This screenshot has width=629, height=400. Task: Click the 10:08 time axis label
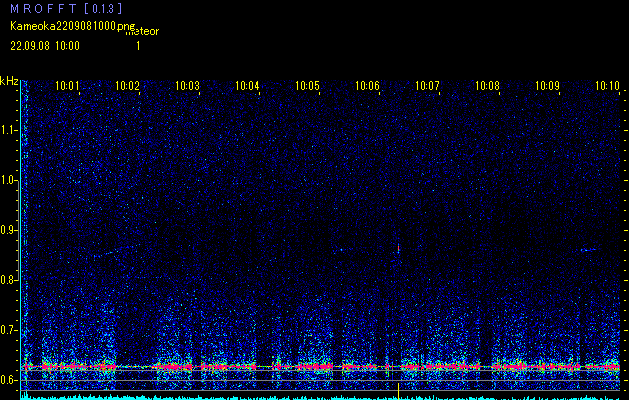pos(487,85)
